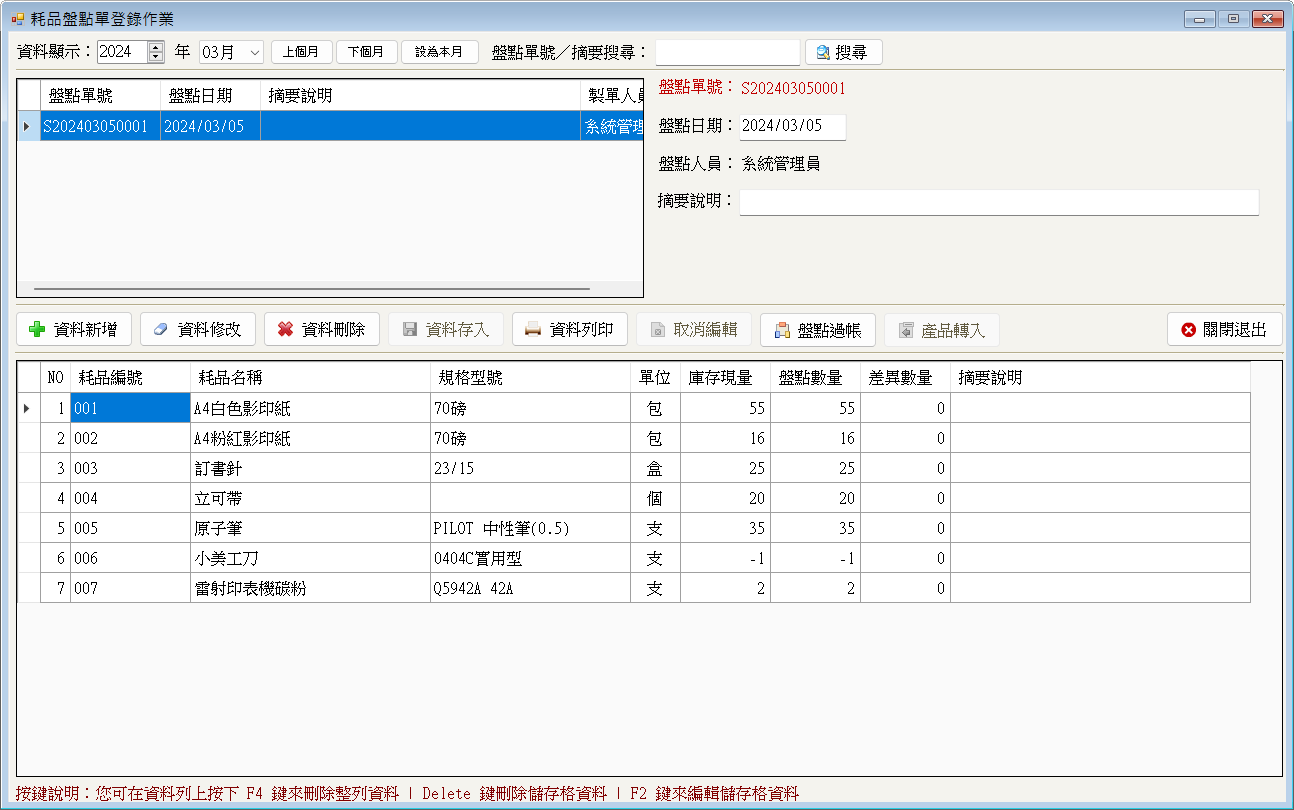The height and width of the screenshot is (810, 1294).
Task: Close the window with the red X button
Action: coord(1267,18)
